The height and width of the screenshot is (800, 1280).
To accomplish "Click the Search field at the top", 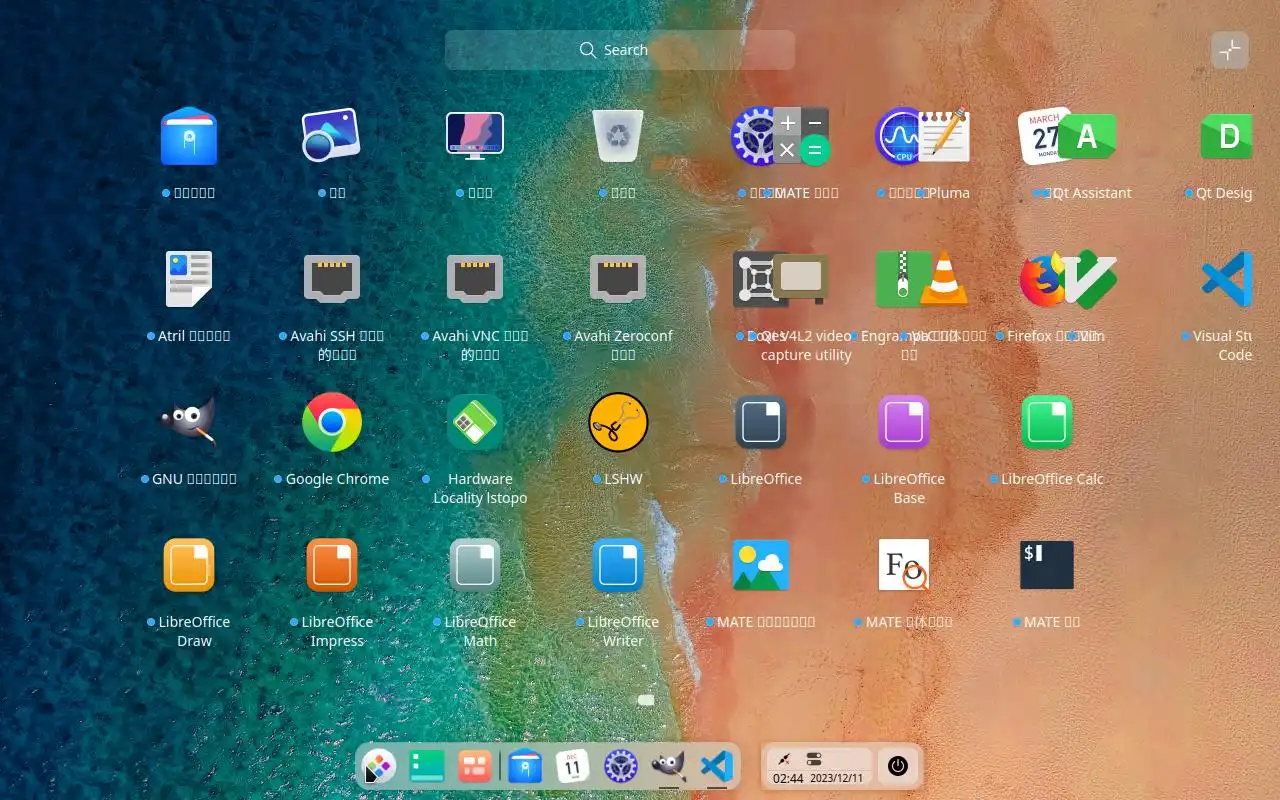I will tap(620, 50).
